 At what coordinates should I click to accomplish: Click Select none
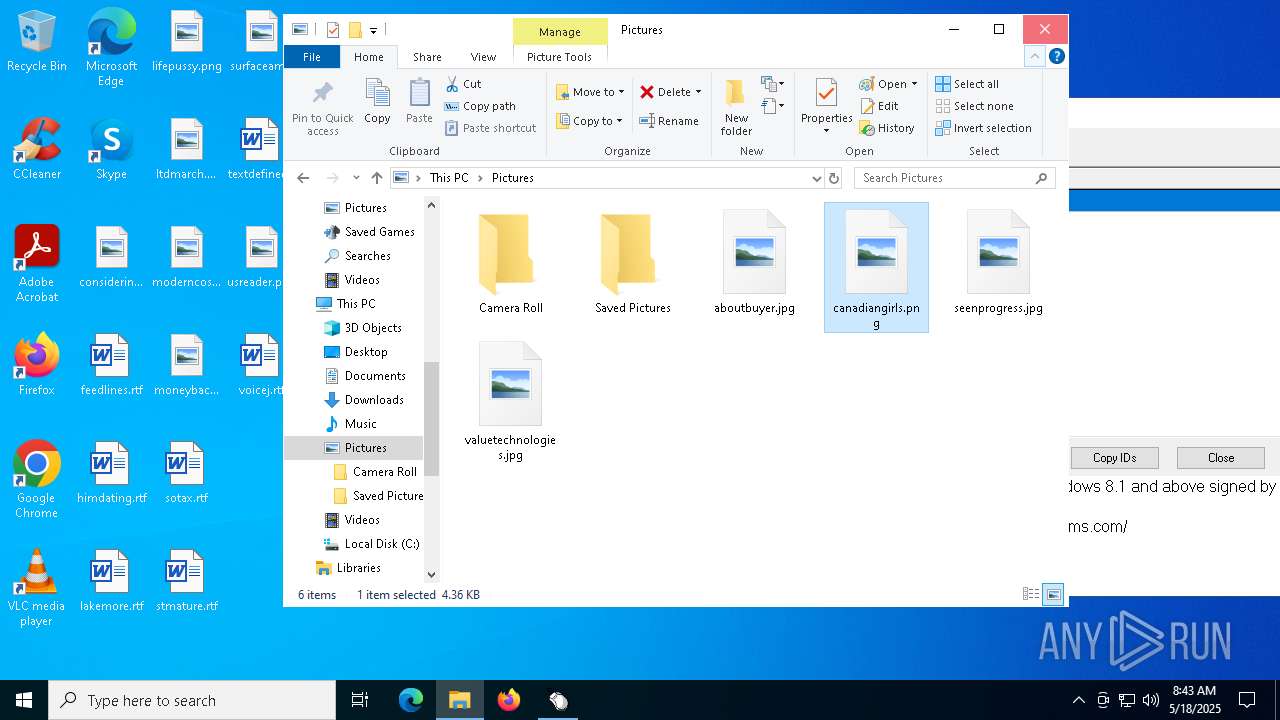point(974,106)
